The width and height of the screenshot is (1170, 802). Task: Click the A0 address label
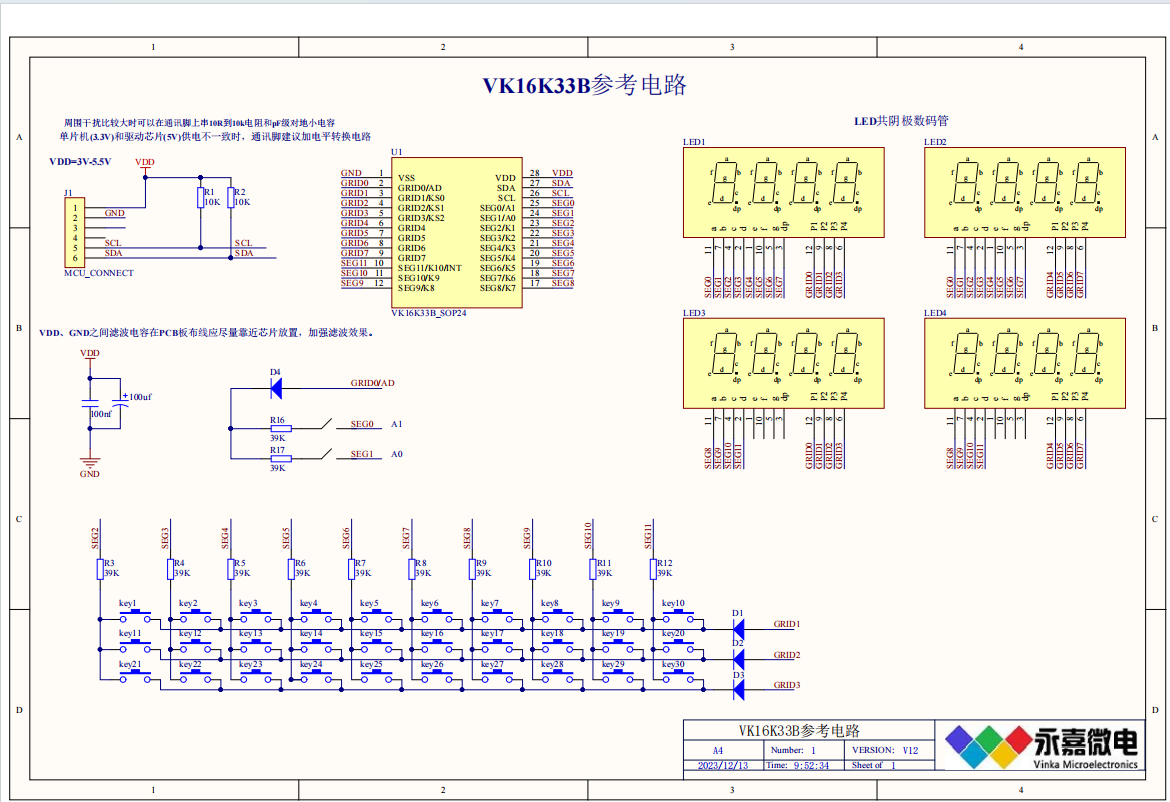[396, 454]
